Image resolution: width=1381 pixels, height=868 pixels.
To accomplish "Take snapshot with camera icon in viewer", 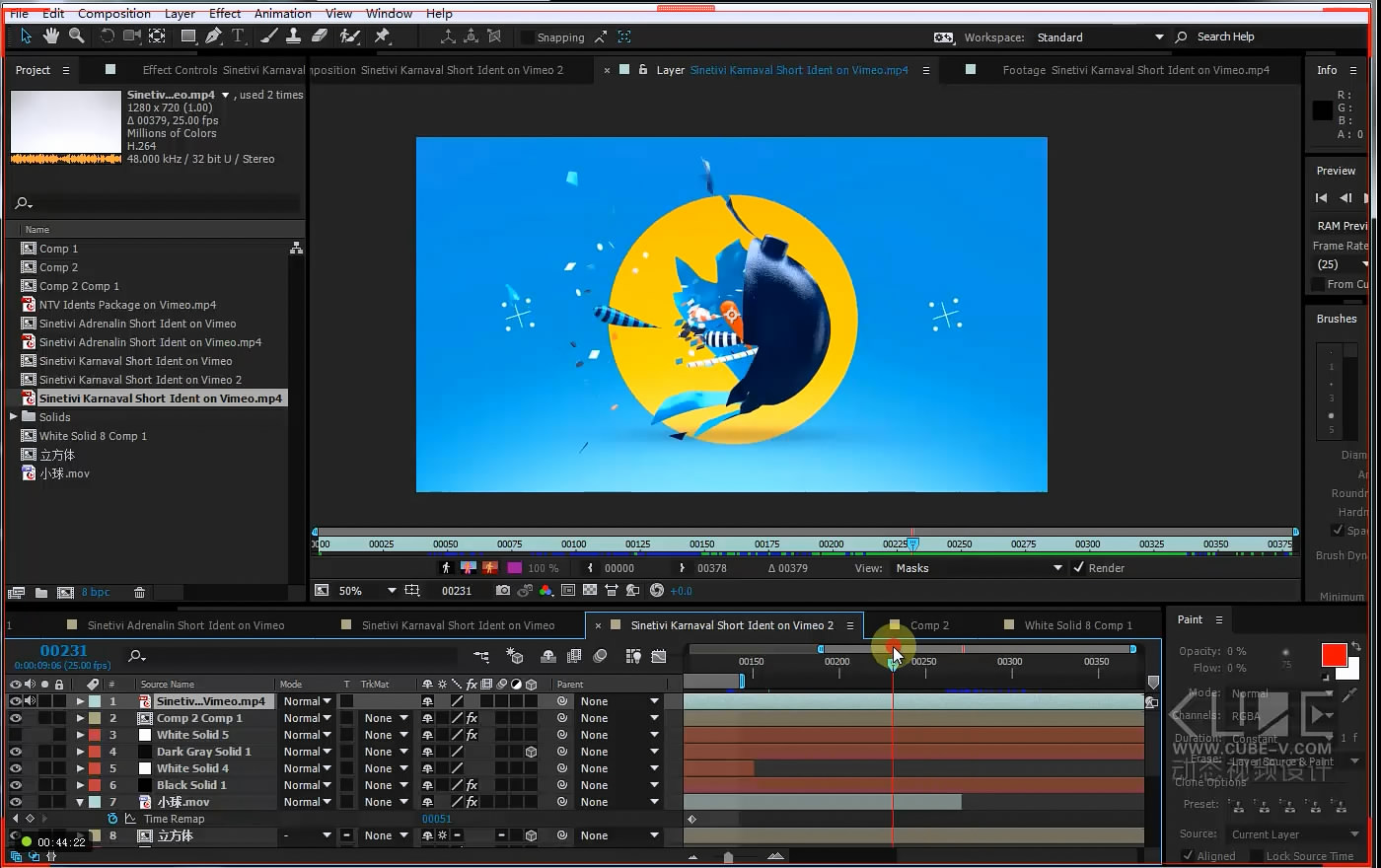I will (503, 591).
